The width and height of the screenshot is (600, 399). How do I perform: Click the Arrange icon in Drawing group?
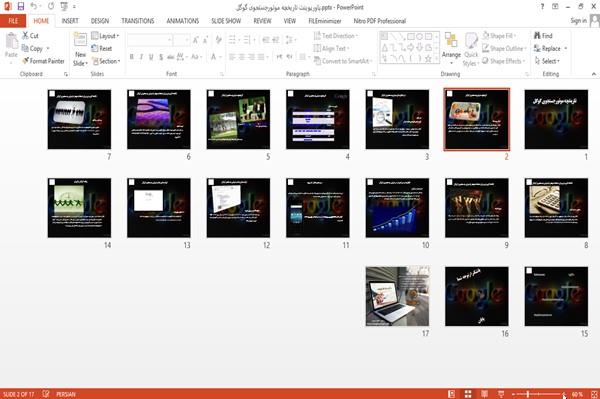[x=451, y=41]
